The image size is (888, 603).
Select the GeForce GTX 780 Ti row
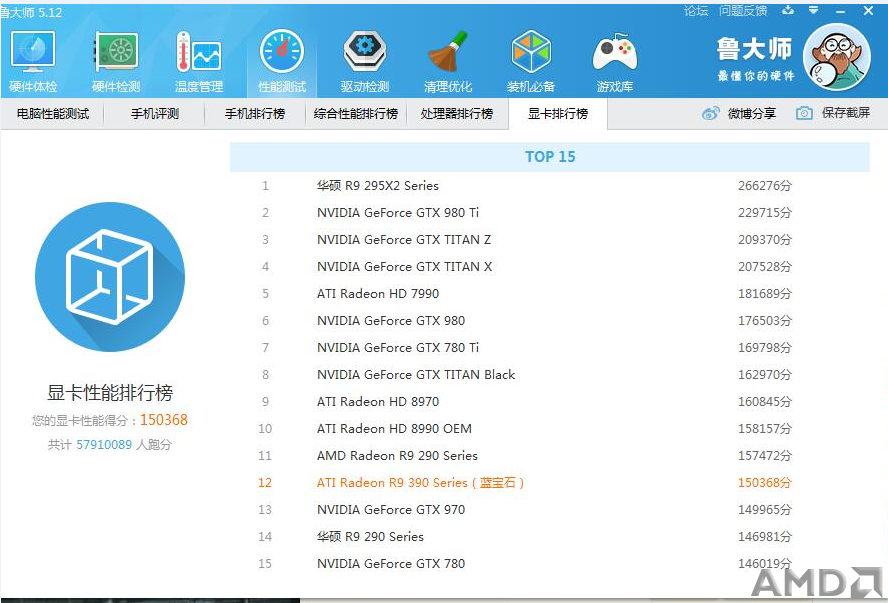point(550,348)
